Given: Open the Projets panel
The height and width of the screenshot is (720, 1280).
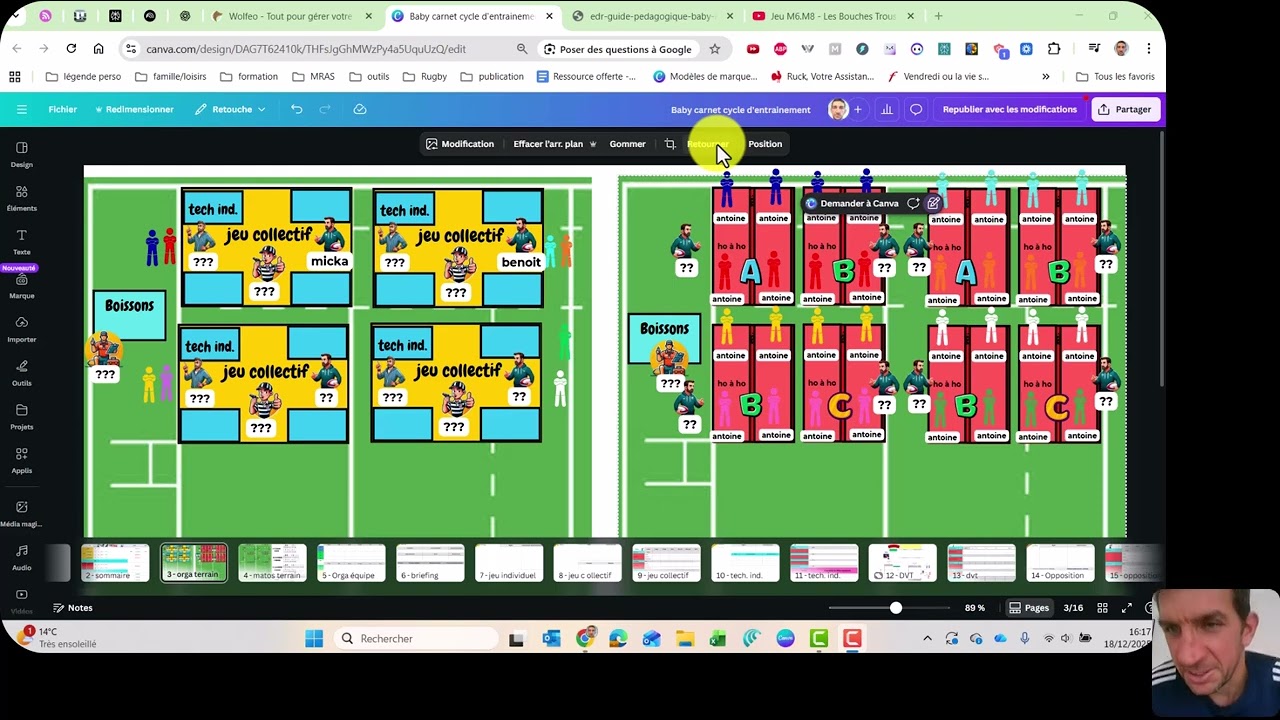Looking at the screenshot, I should [22, 417].
